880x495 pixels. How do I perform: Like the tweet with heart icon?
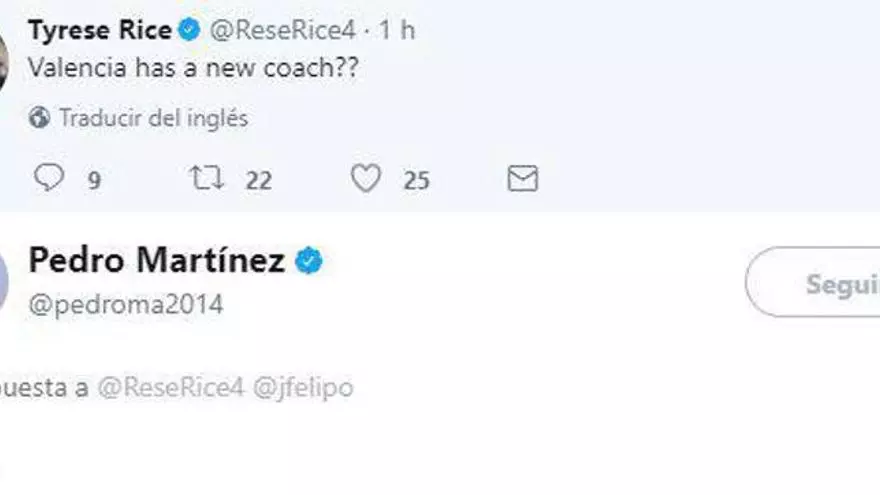[x=366, y=178]
